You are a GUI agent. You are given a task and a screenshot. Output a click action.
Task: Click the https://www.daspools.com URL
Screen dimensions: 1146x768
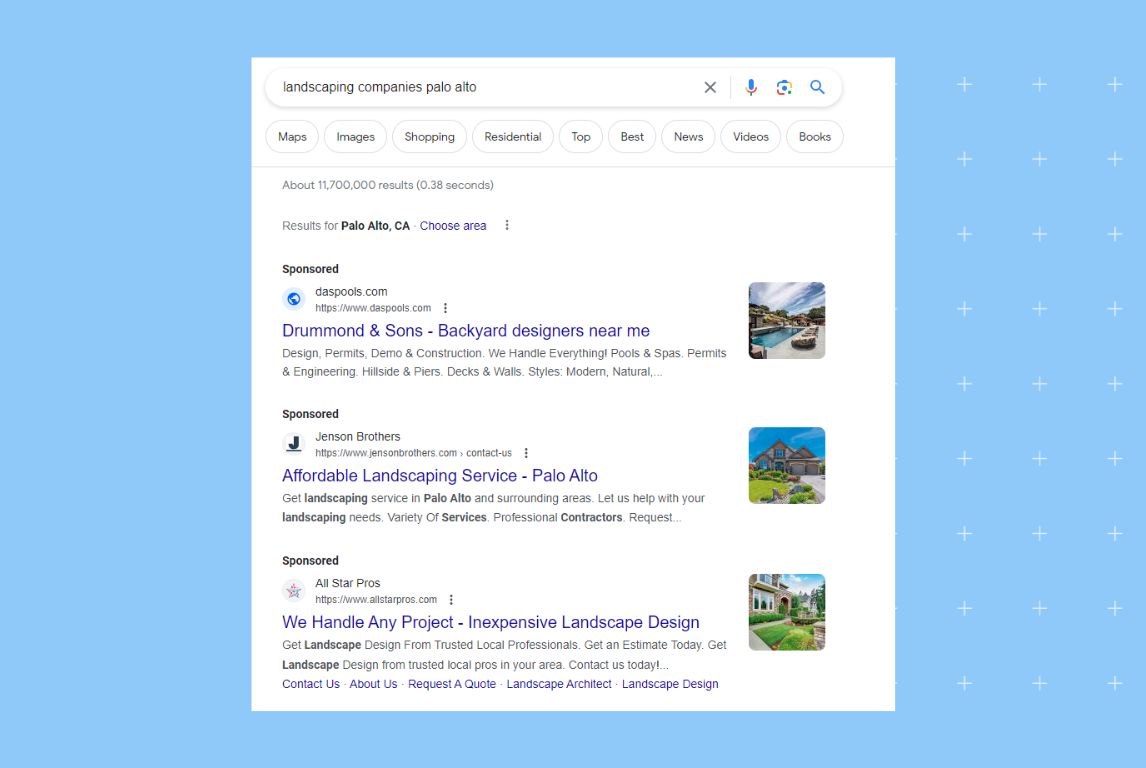pos(373,308)
